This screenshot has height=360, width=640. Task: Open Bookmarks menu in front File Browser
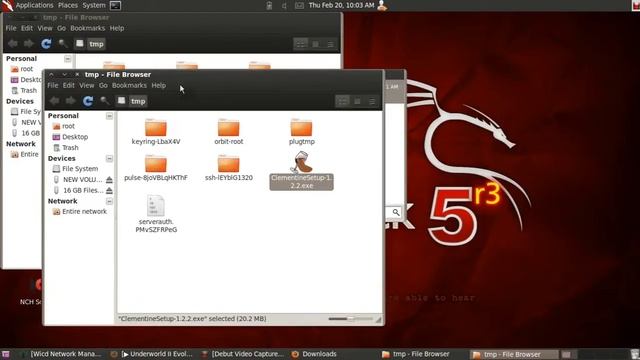129,85
